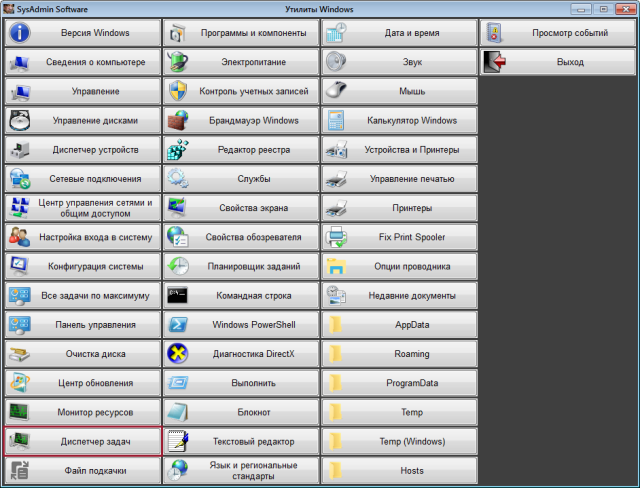The width and height of the screenshot is (640, 488).
Task: Open the Hosts file button
Action: click(398, 470)
